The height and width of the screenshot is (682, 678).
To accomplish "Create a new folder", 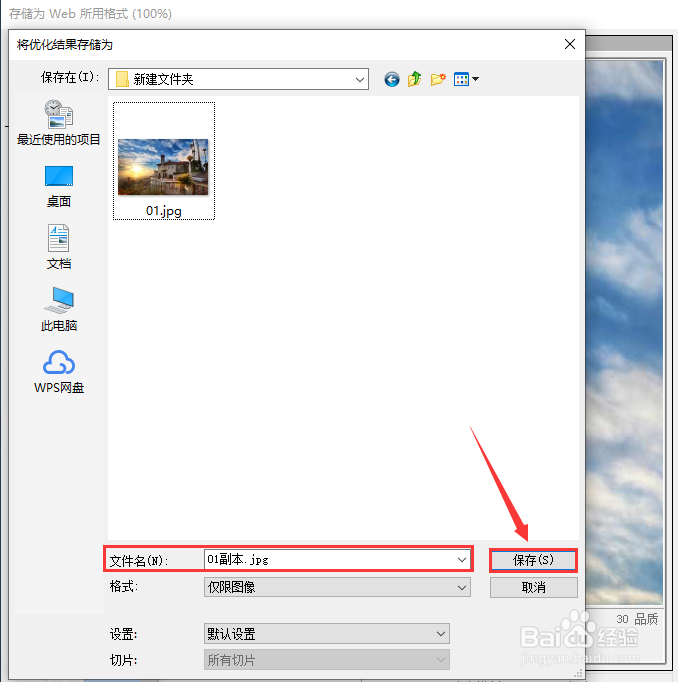I will [438, 79].
